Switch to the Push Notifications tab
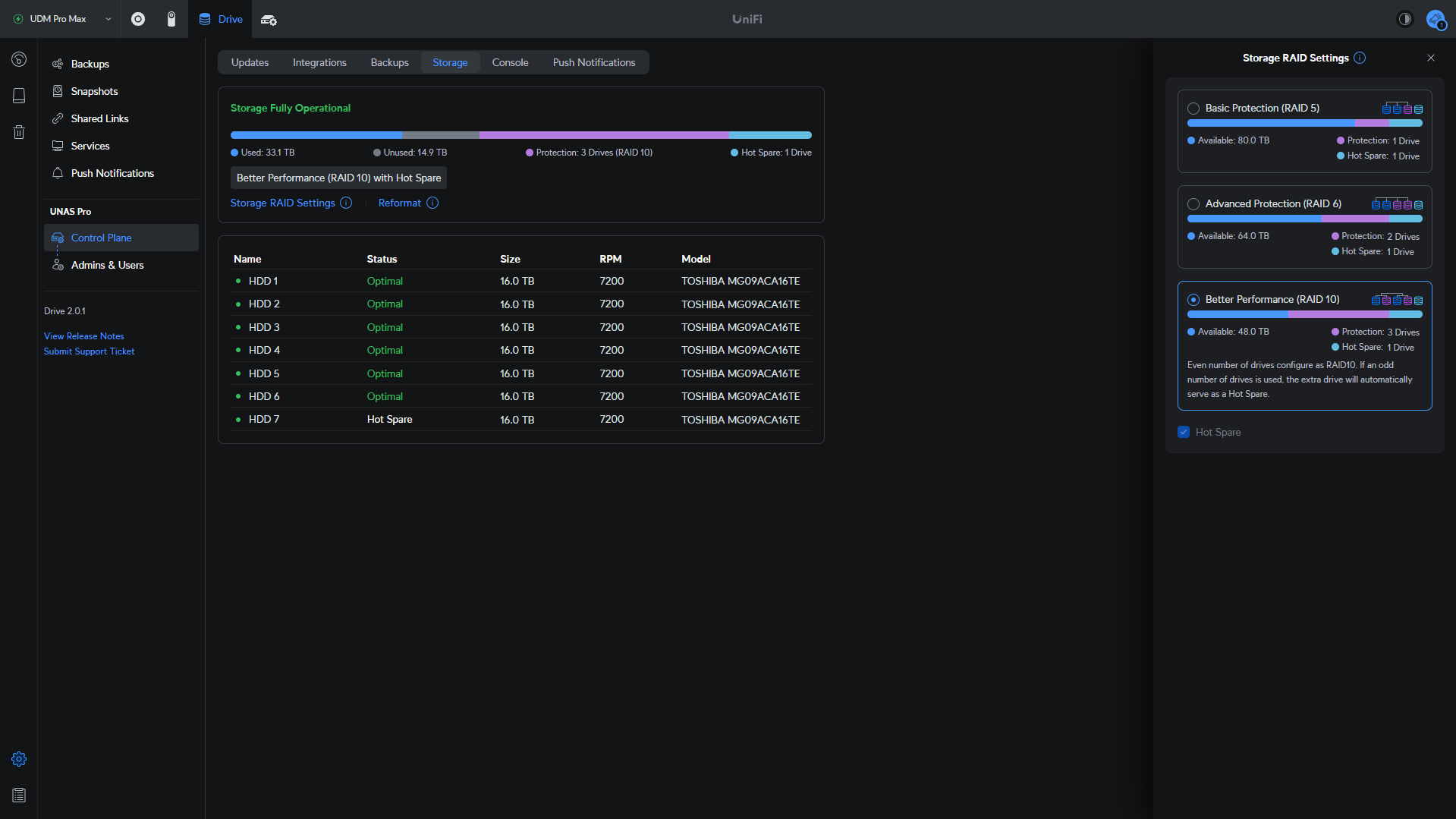 [x=594, y=62]
